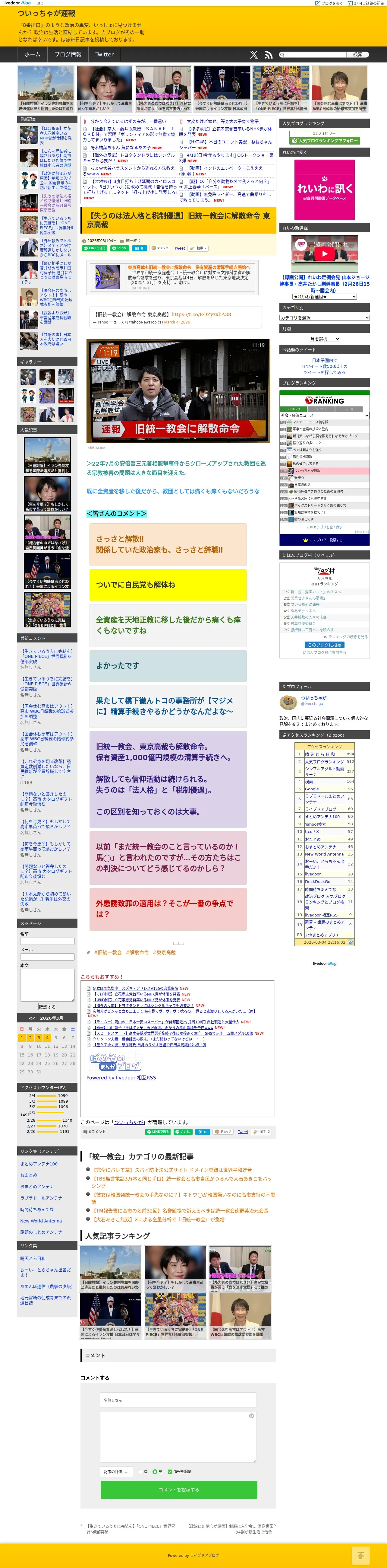Image resolution: width=387 pixels, height=1568 pixels.
Task: Select the 顔 rating radio button
Action: tap(140, 1471)
